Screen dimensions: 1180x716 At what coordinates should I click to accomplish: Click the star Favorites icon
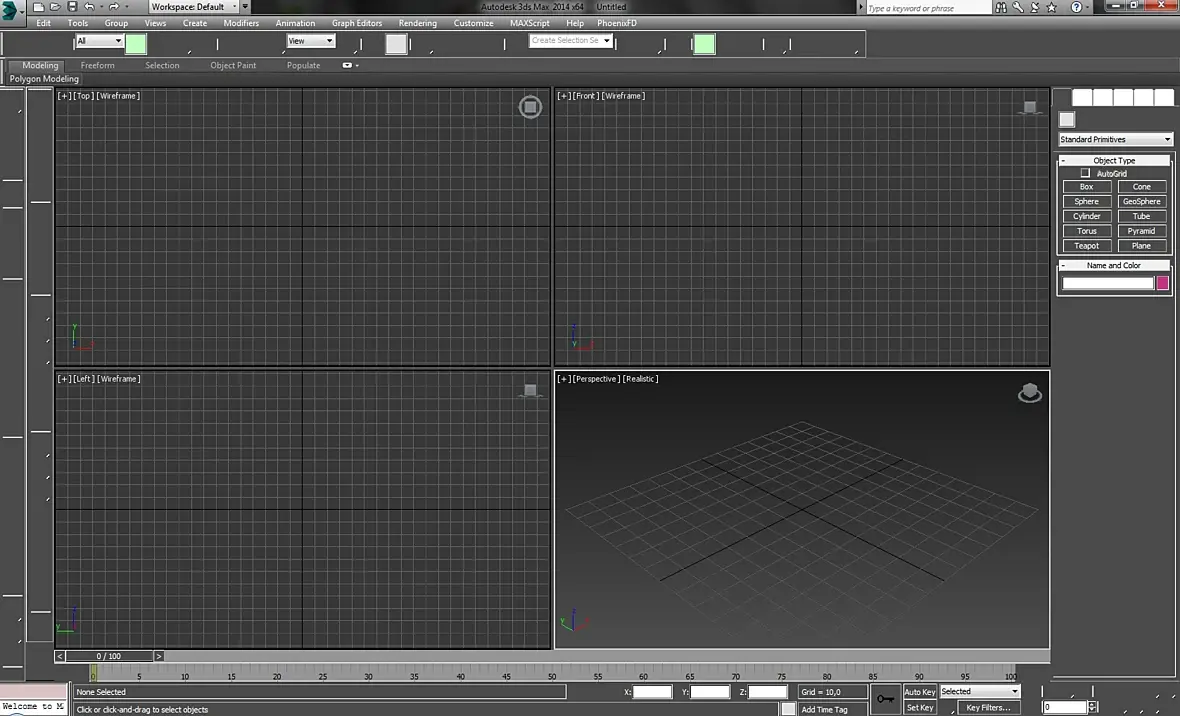click(1052, 7)
